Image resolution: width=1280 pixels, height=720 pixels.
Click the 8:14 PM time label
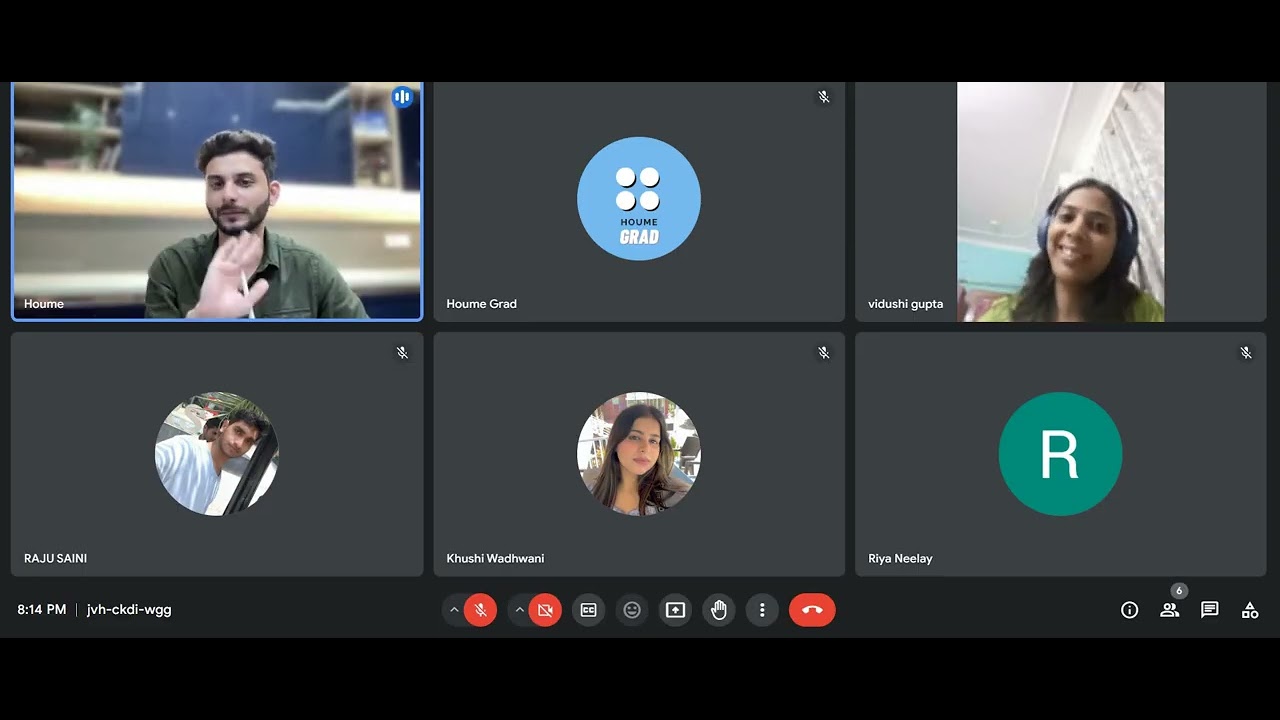pyautogui.click(x=42, y=610)
